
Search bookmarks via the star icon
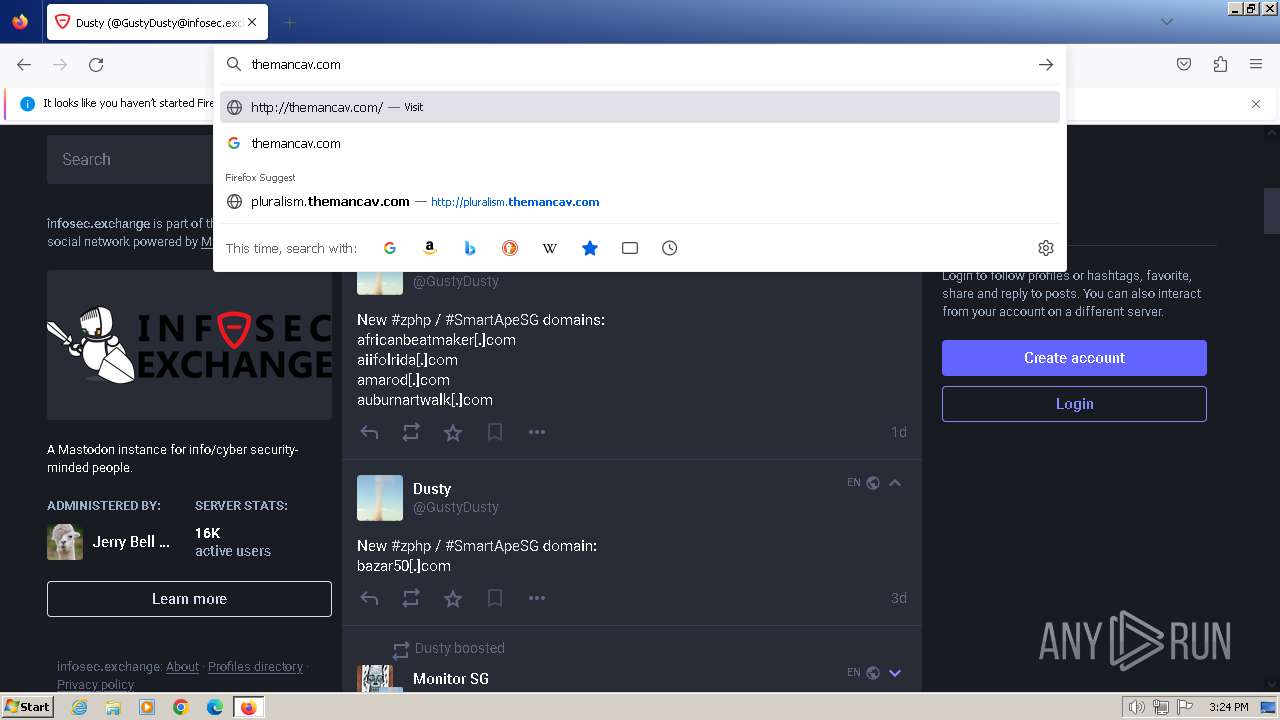(x=590, y=248)
